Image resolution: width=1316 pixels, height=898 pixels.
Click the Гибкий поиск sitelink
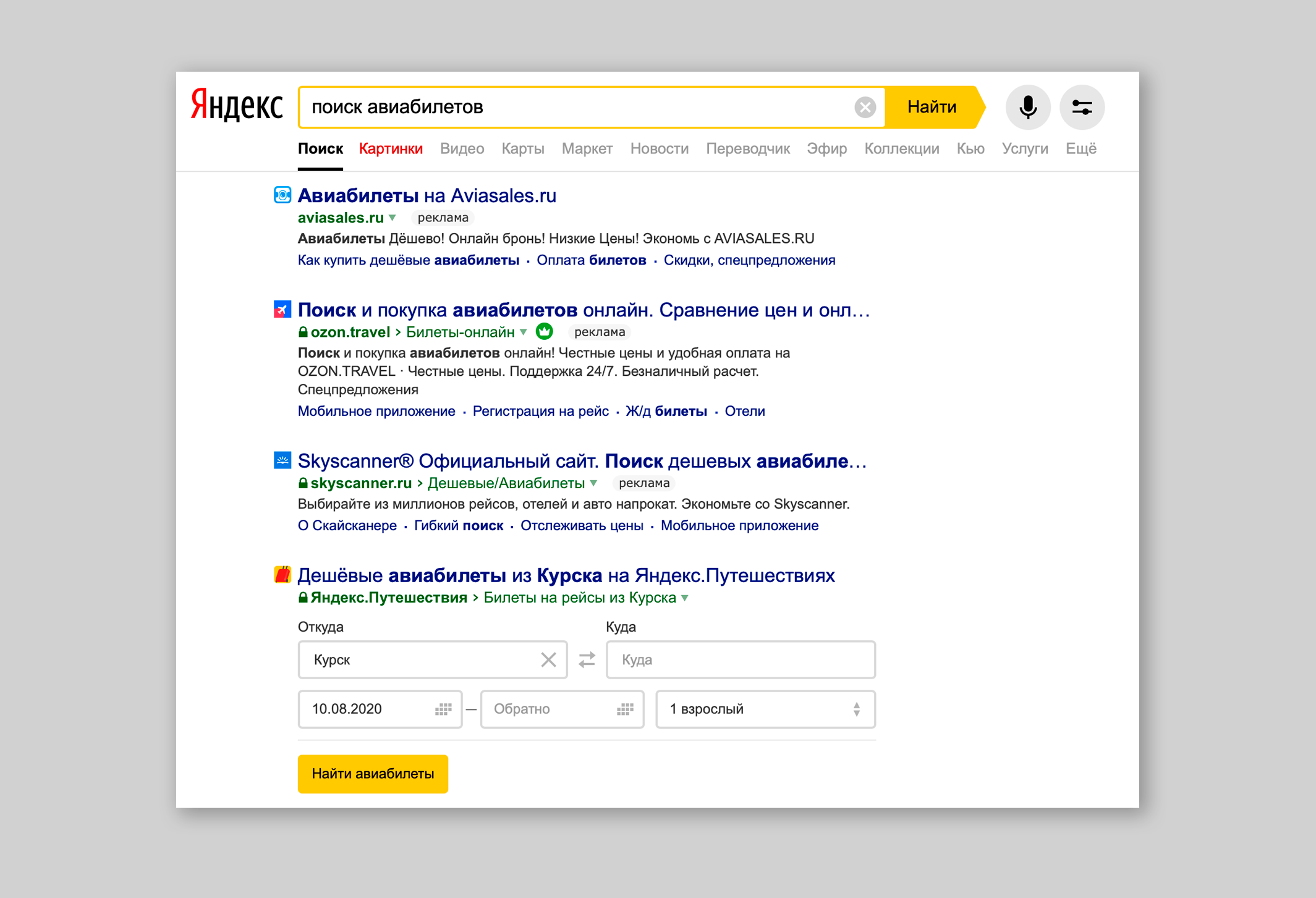[459, 526]
